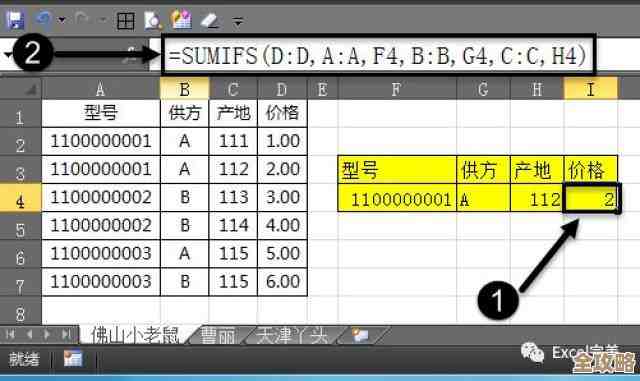Click yellow cell F4 with 1100000001
This screenshot has width=640, height=381.
pos(397,198)
